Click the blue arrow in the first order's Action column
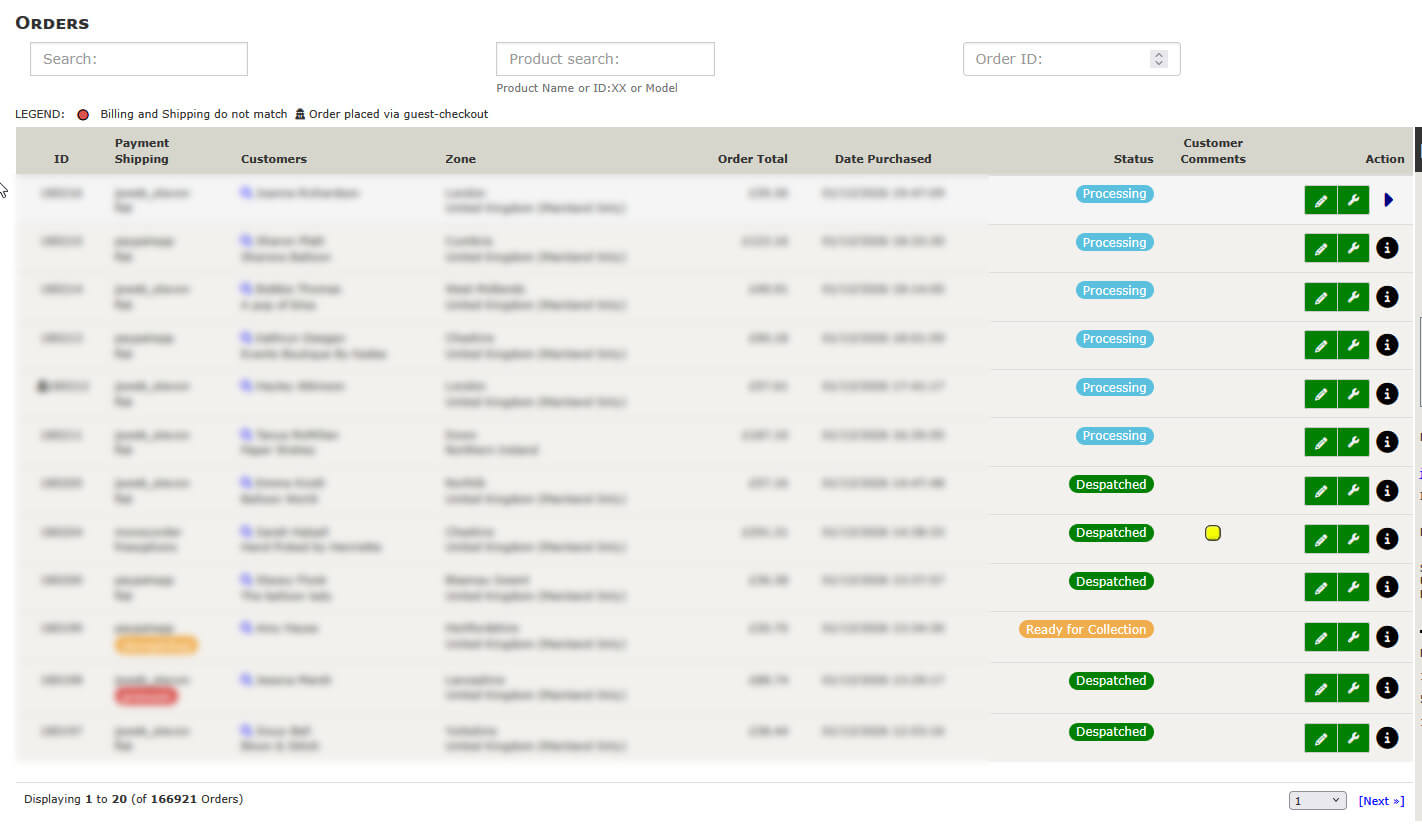The height and width of the screenshot is (839, 1422). pos(1388,199)
